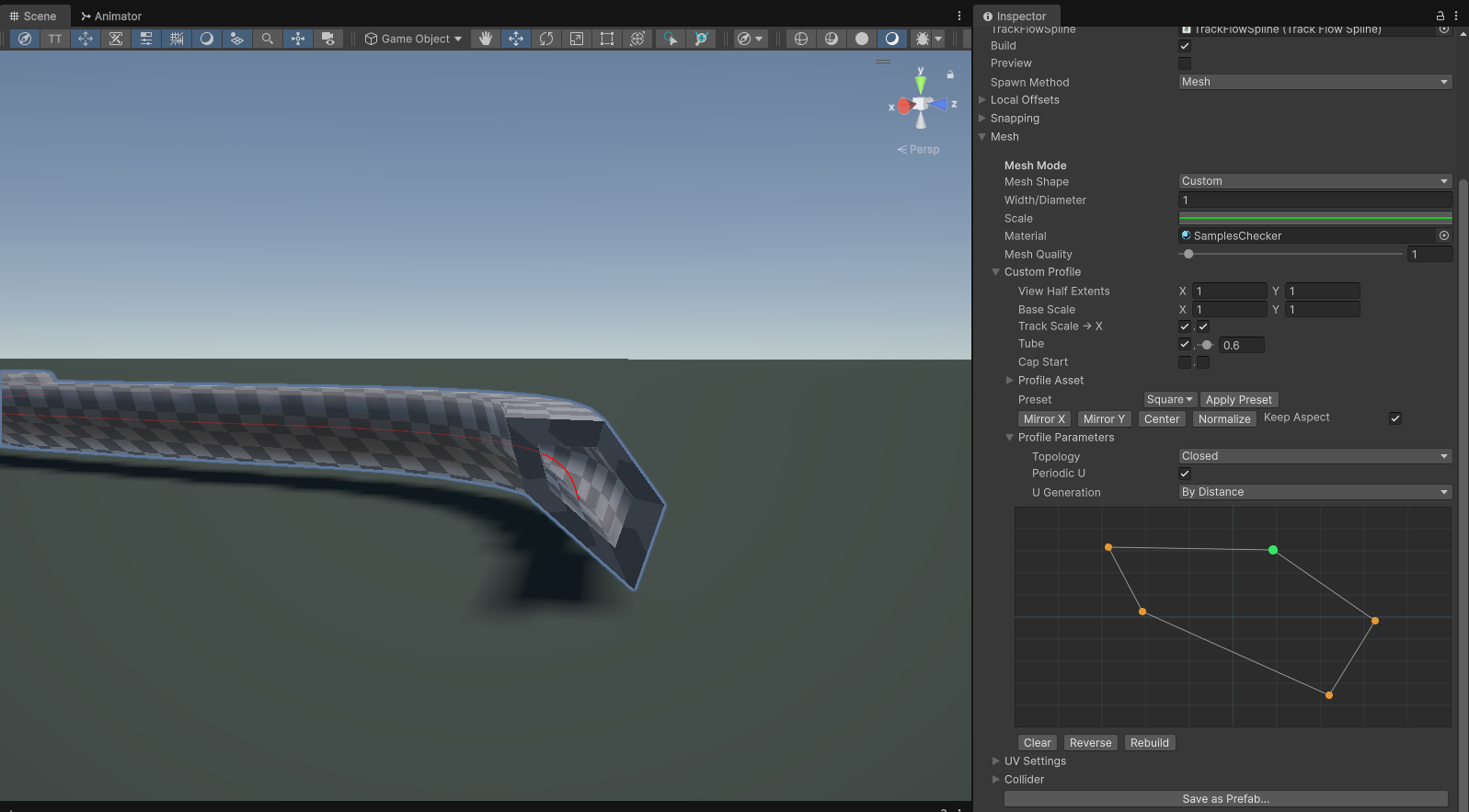Choose the Rect transform tool
The height and width of the screenshot is (812, 1469).
(x=607, y=39)
